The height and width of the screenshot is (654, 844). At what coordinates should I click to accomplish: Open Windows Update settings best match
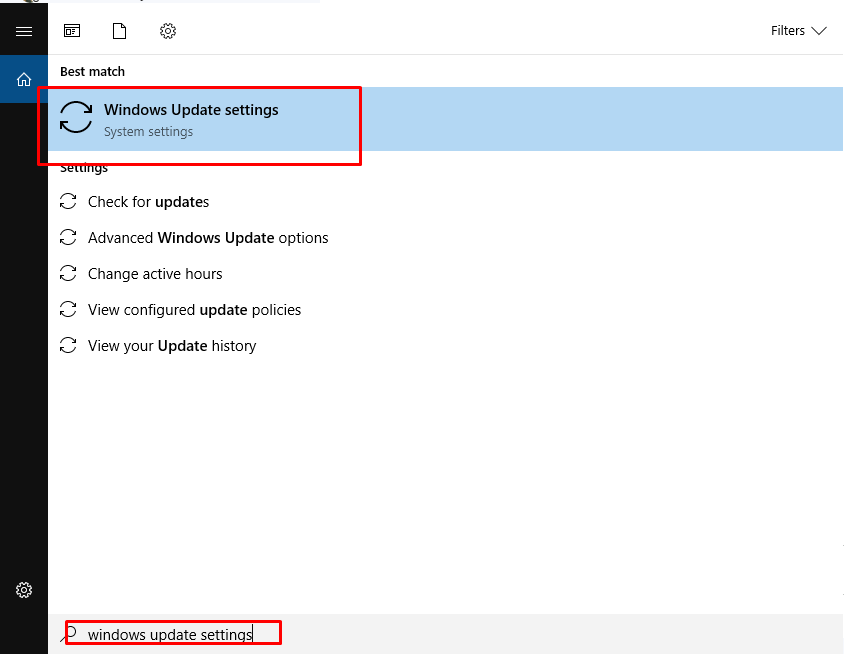click(x=445, y=119)
